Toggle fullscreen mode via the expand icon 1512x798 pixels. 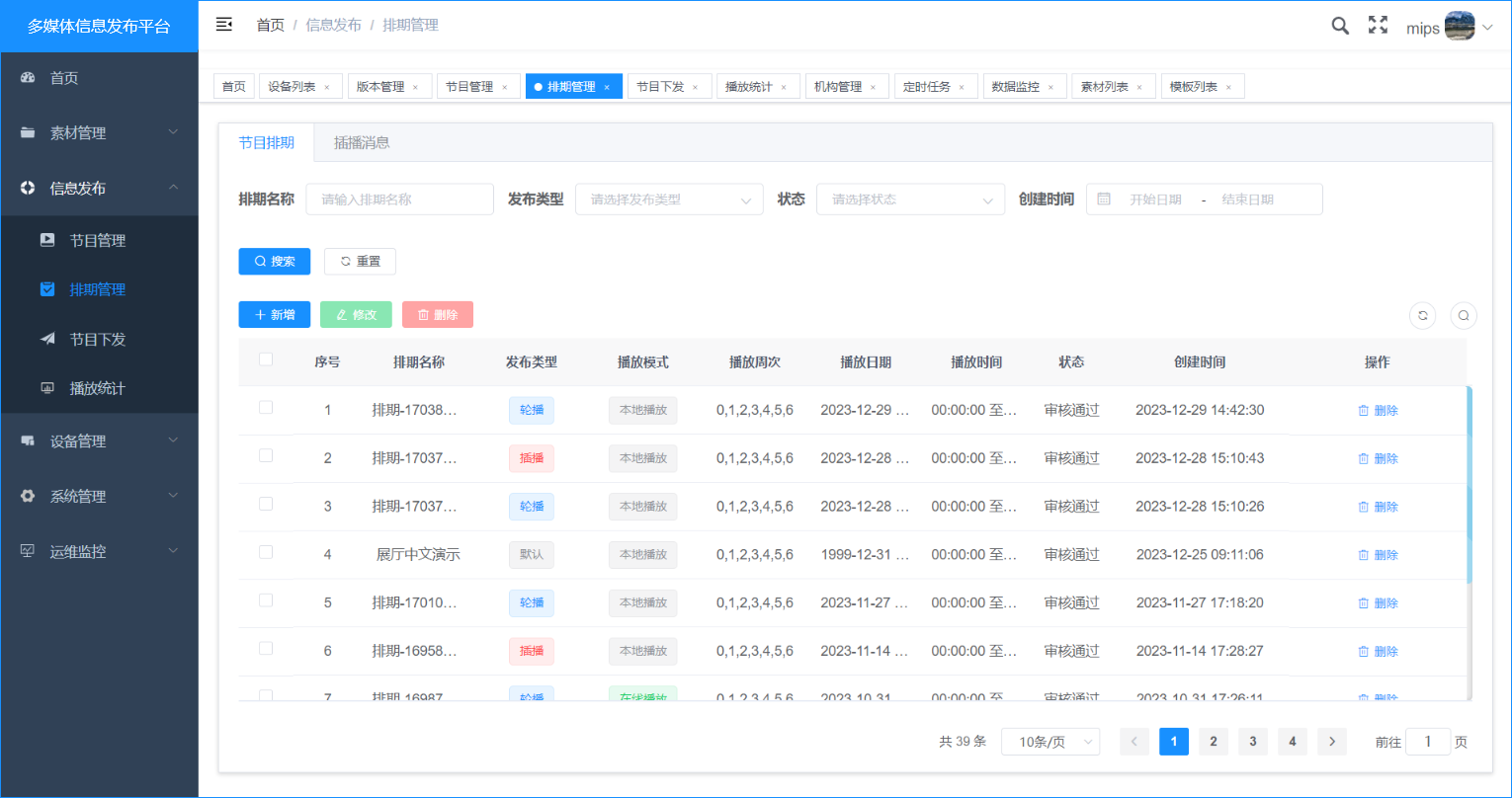[x=1378, y=26]
